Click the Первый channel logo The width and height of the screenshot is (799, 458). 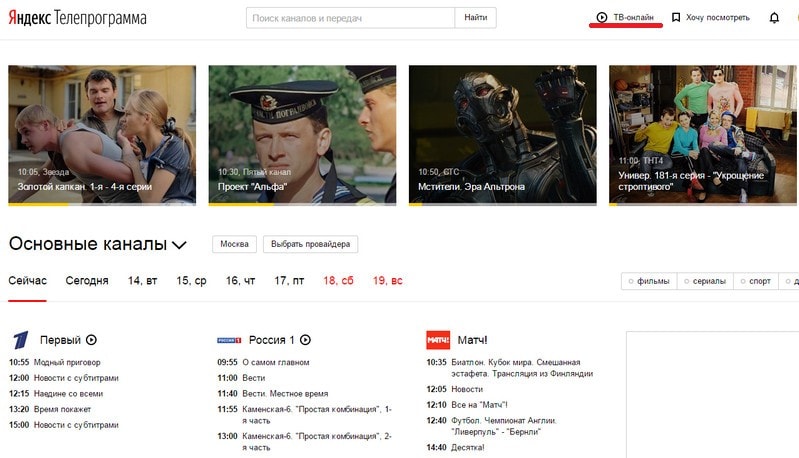coord(21,340)
